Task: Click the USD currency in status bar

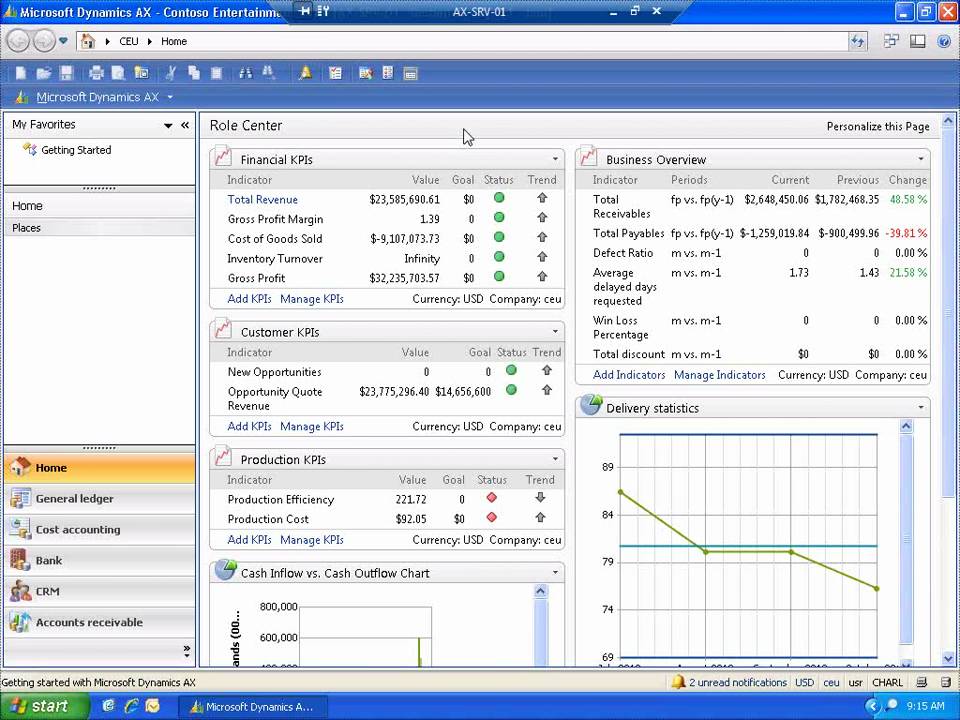Action: 804,682
